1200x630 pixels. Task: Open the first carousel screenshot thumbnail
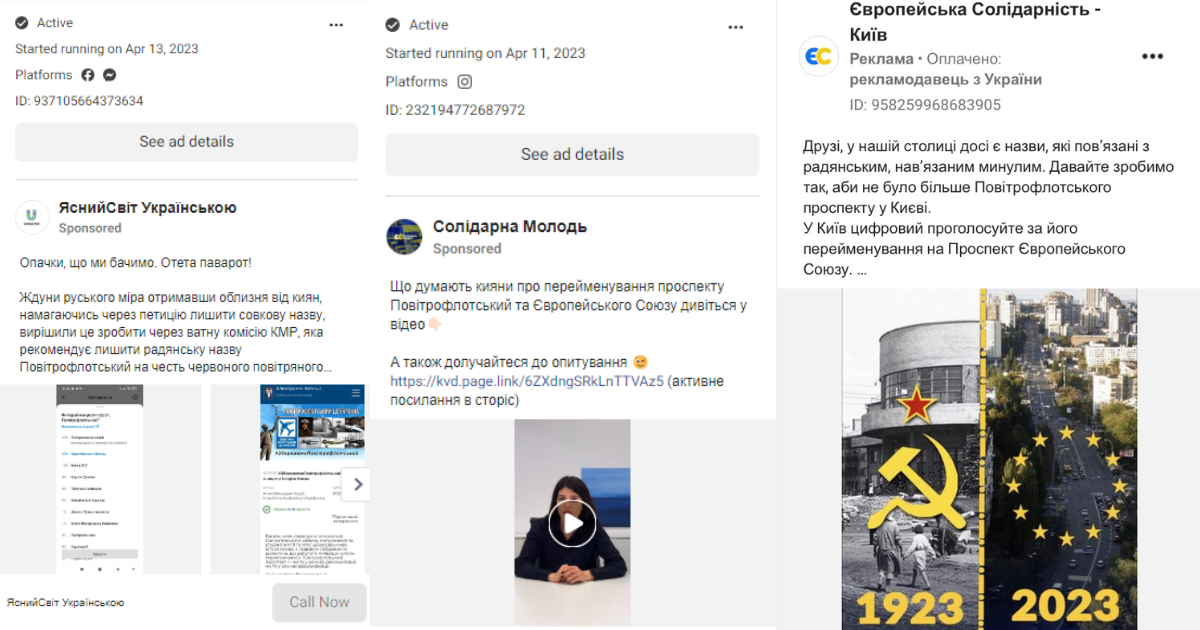(x=100, y=479)
